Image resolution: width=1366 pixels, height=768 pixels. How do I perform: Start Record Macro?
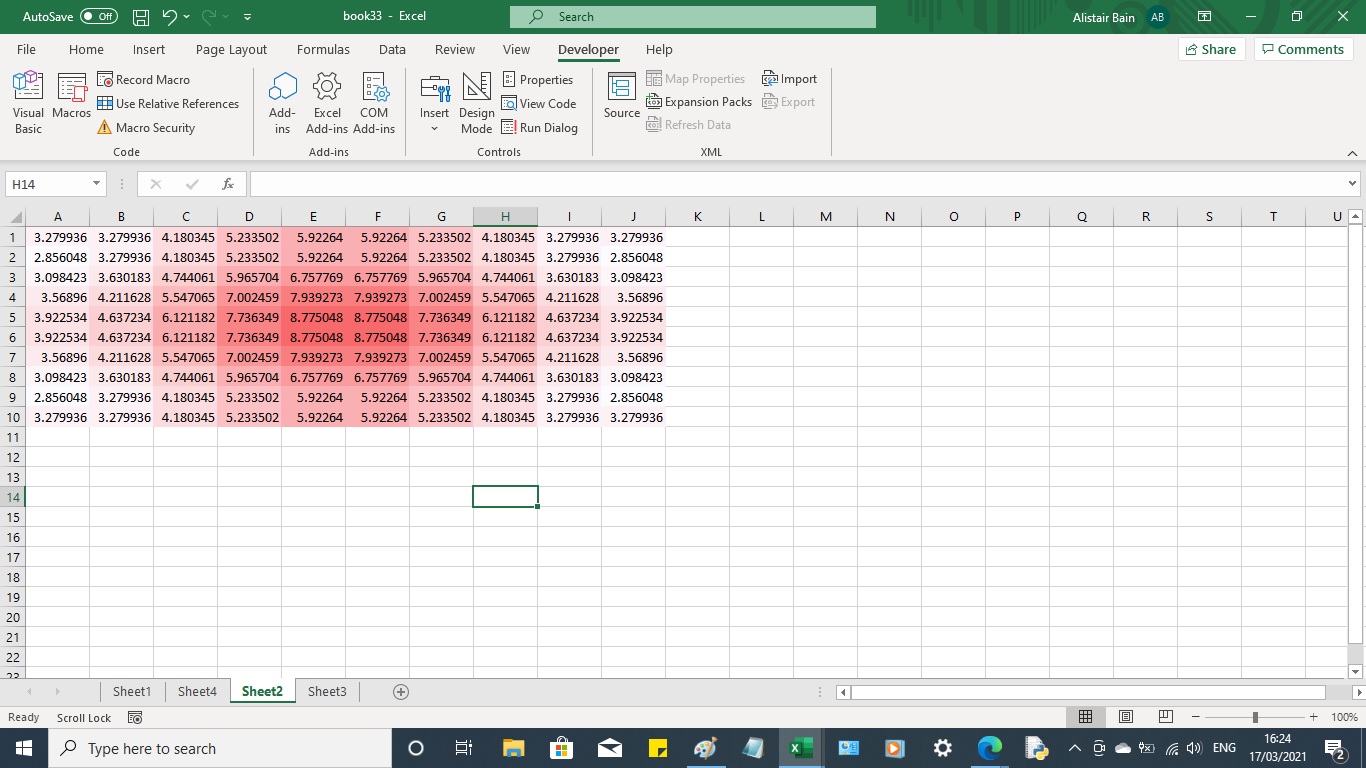(144, 79)
